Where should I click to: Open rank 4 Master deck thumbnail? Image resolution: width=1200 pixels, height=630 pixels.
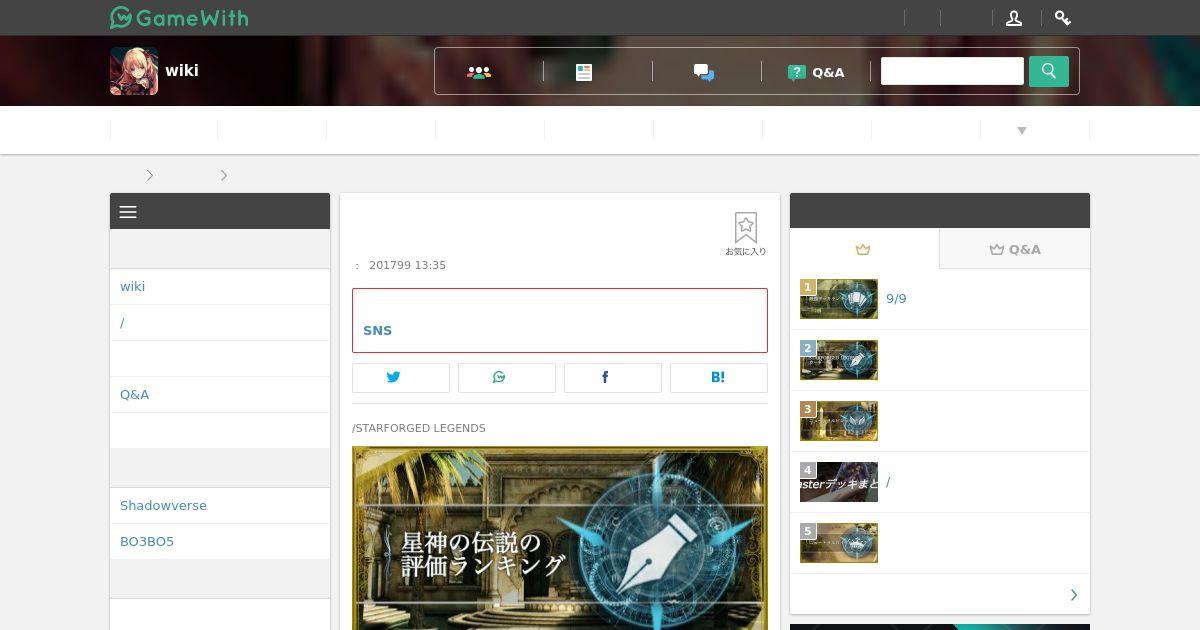click(x=839, y=482)
